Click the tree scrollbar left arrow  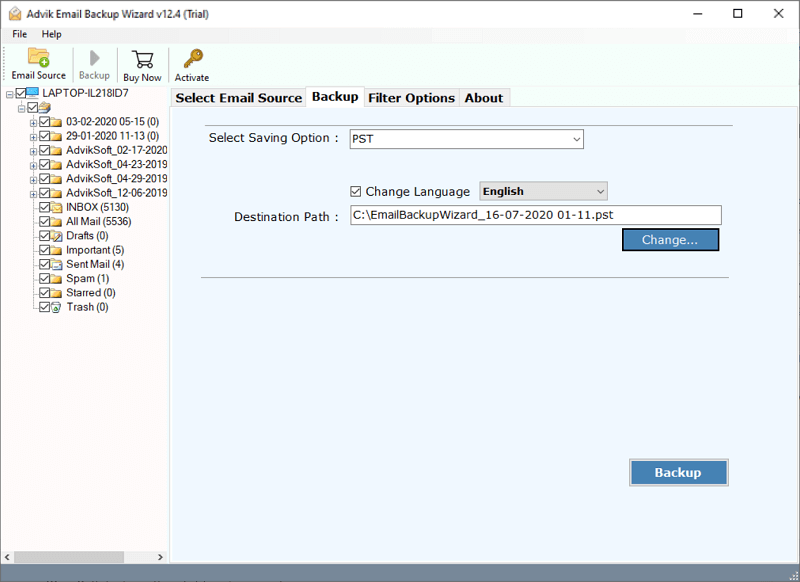coord(7,557)
